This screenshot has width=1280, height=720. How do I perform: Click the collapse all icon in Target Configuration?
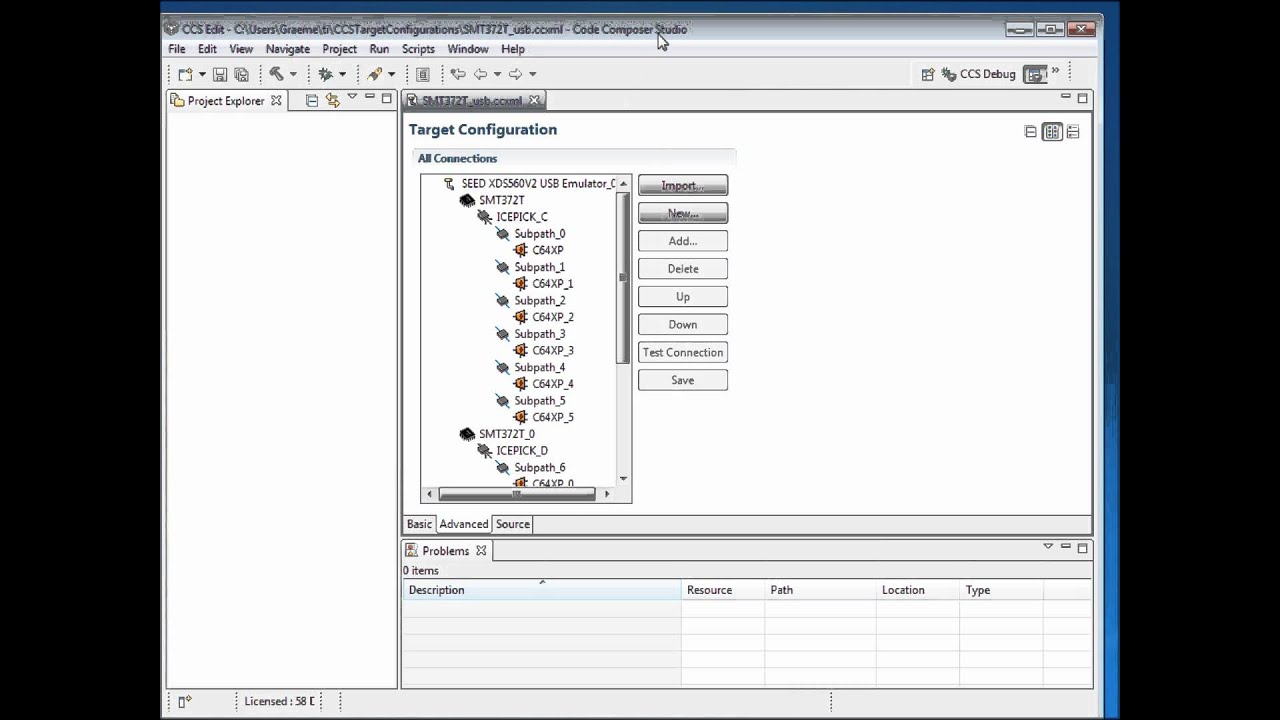(1031, 132)
